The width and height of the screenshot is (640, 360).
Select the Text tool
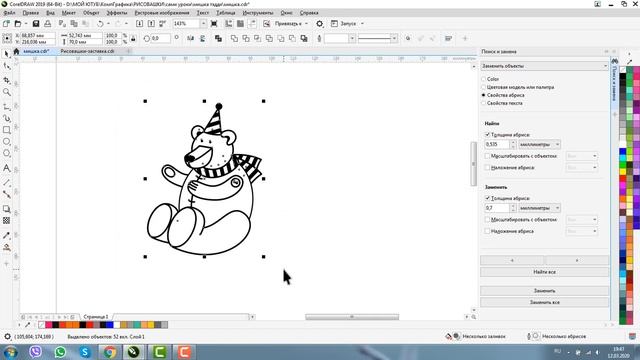pos(7,168)
